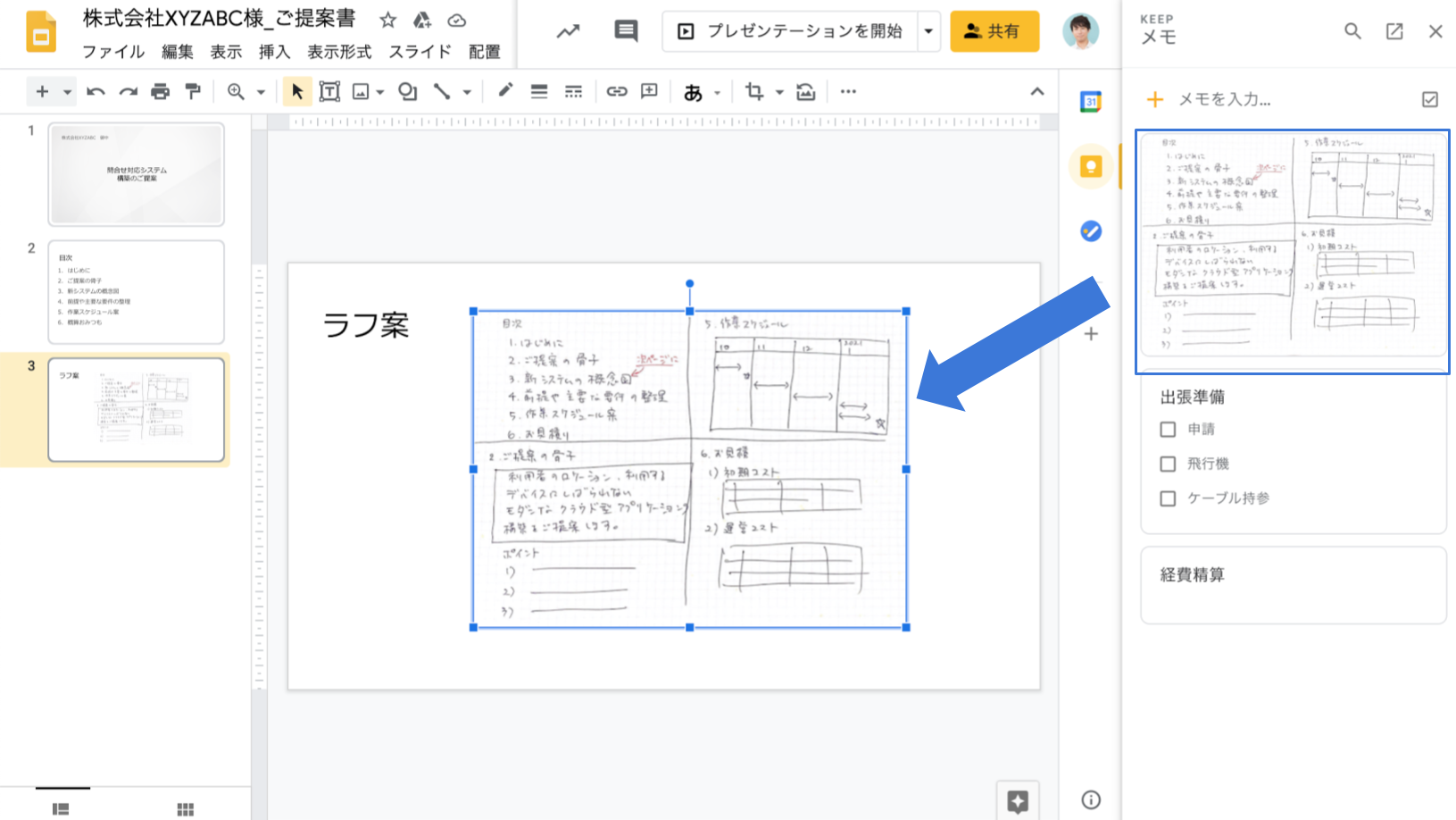Open the 表示 menu
1456x820 pixels.
click(x=226, y=52)
